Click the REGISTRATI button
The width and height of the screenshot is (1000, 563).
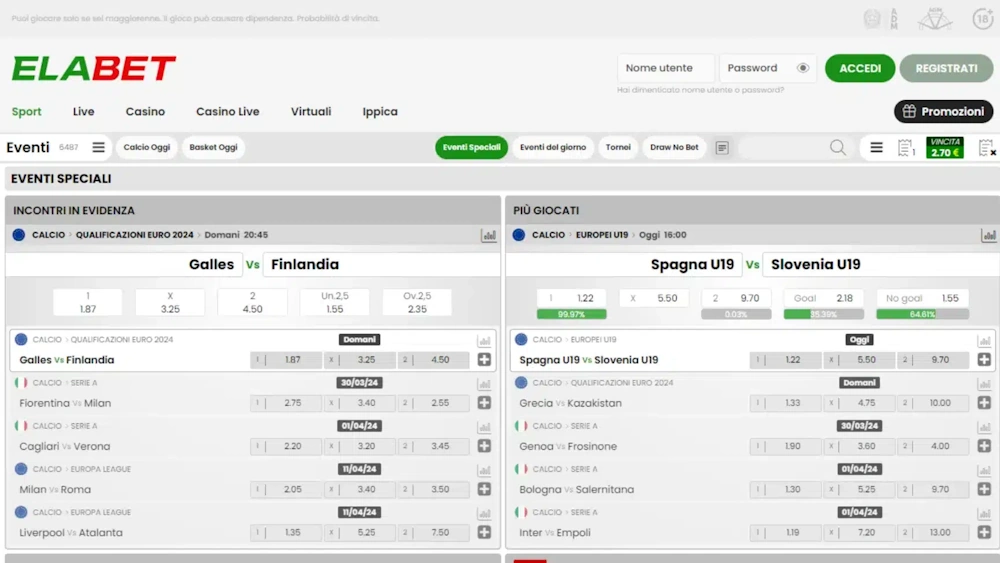pos(946,68)
